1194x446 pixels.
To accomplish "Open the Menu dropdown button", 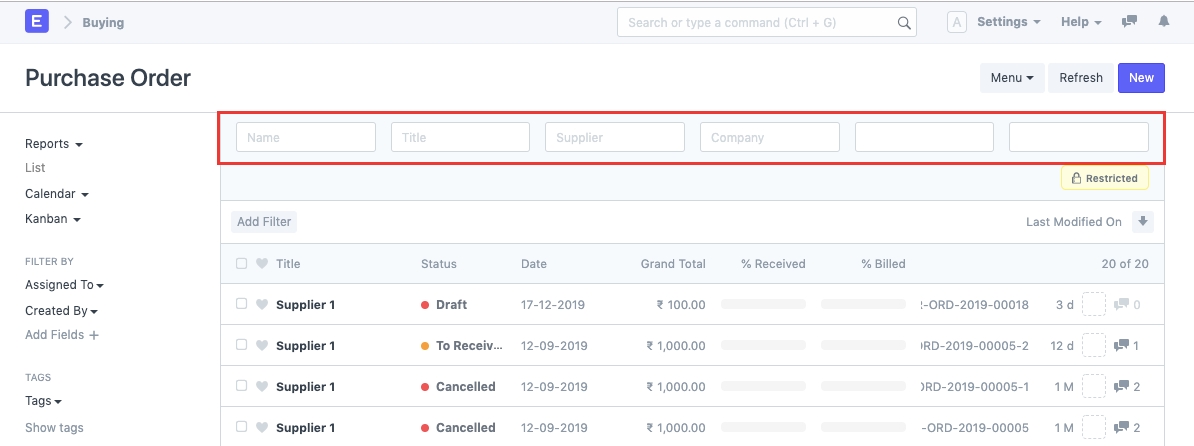I will pyautogui.click(x=1011, y=78).
